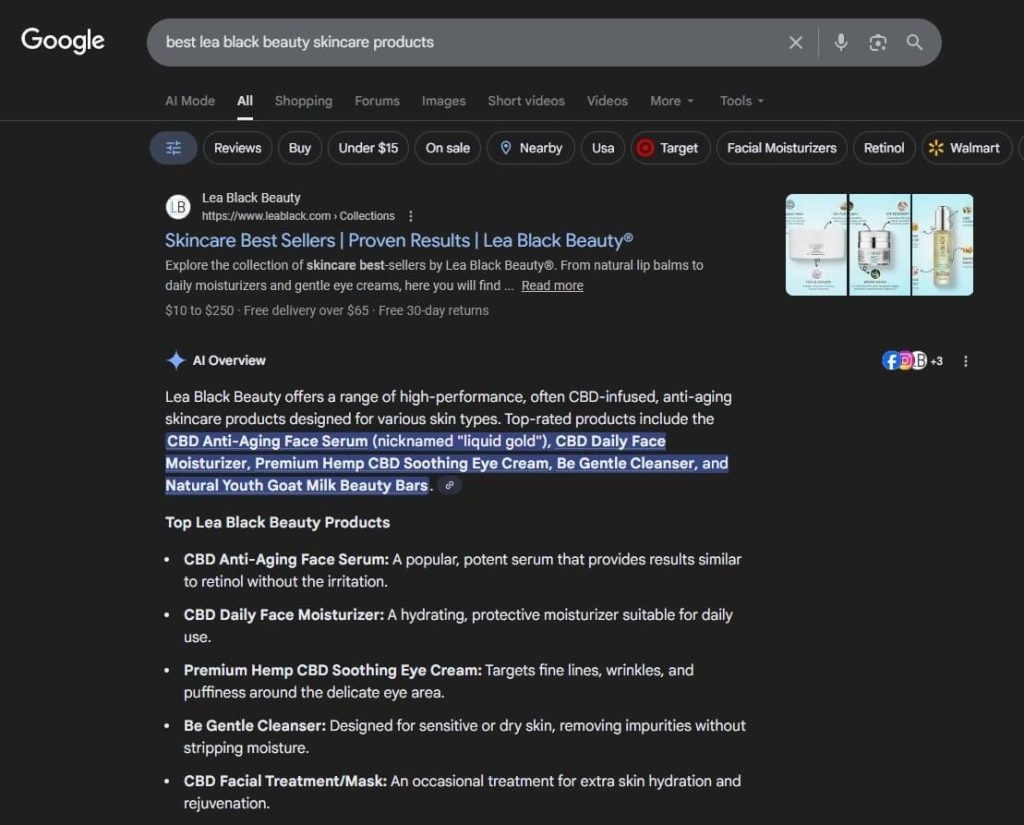Select Facial Moisturizers chip
Image resolution: width=1024 pixels, height=825 pixels.
[x=782, y=148]
